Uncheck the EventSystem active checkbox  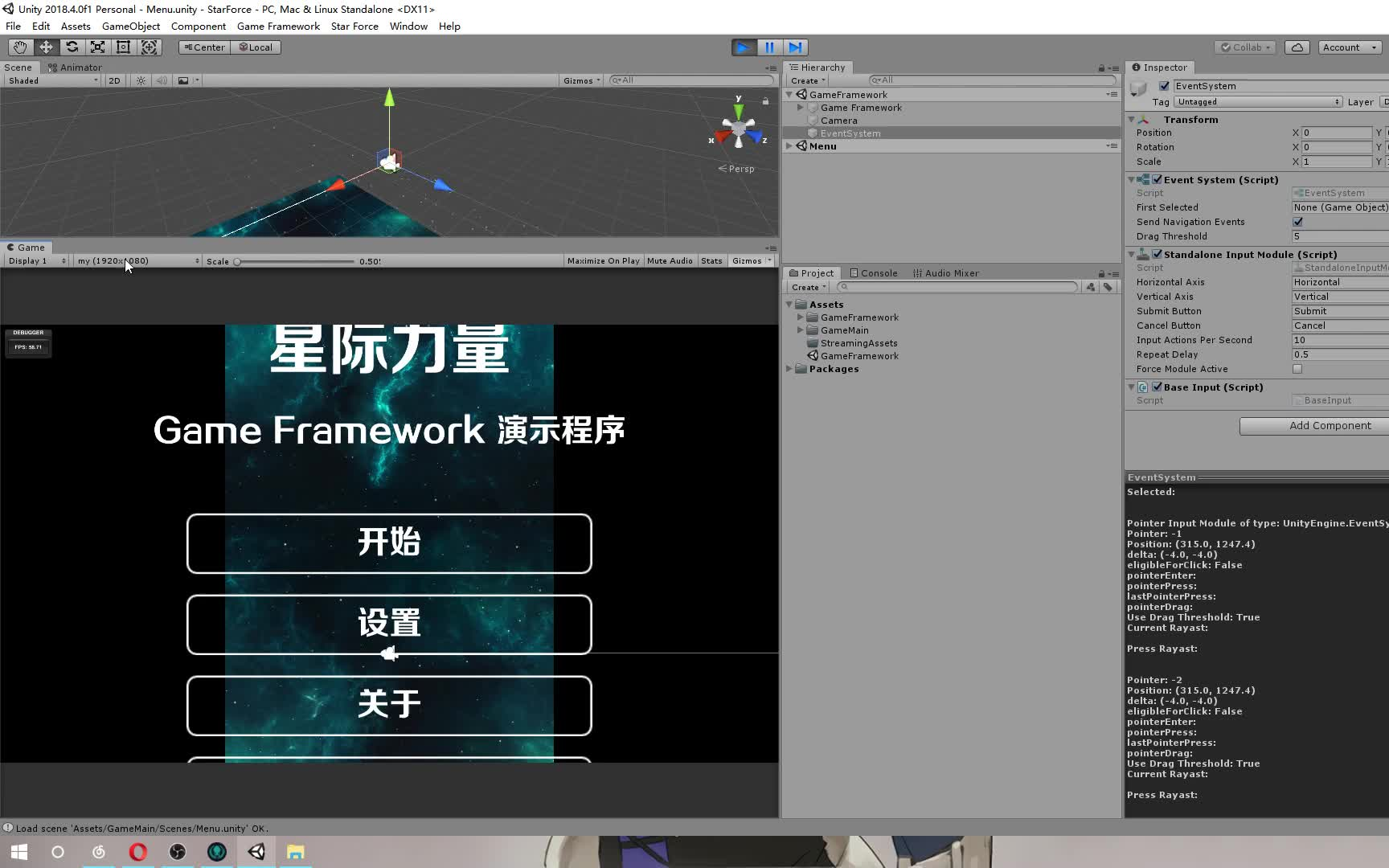click(x=1163, y=86)
